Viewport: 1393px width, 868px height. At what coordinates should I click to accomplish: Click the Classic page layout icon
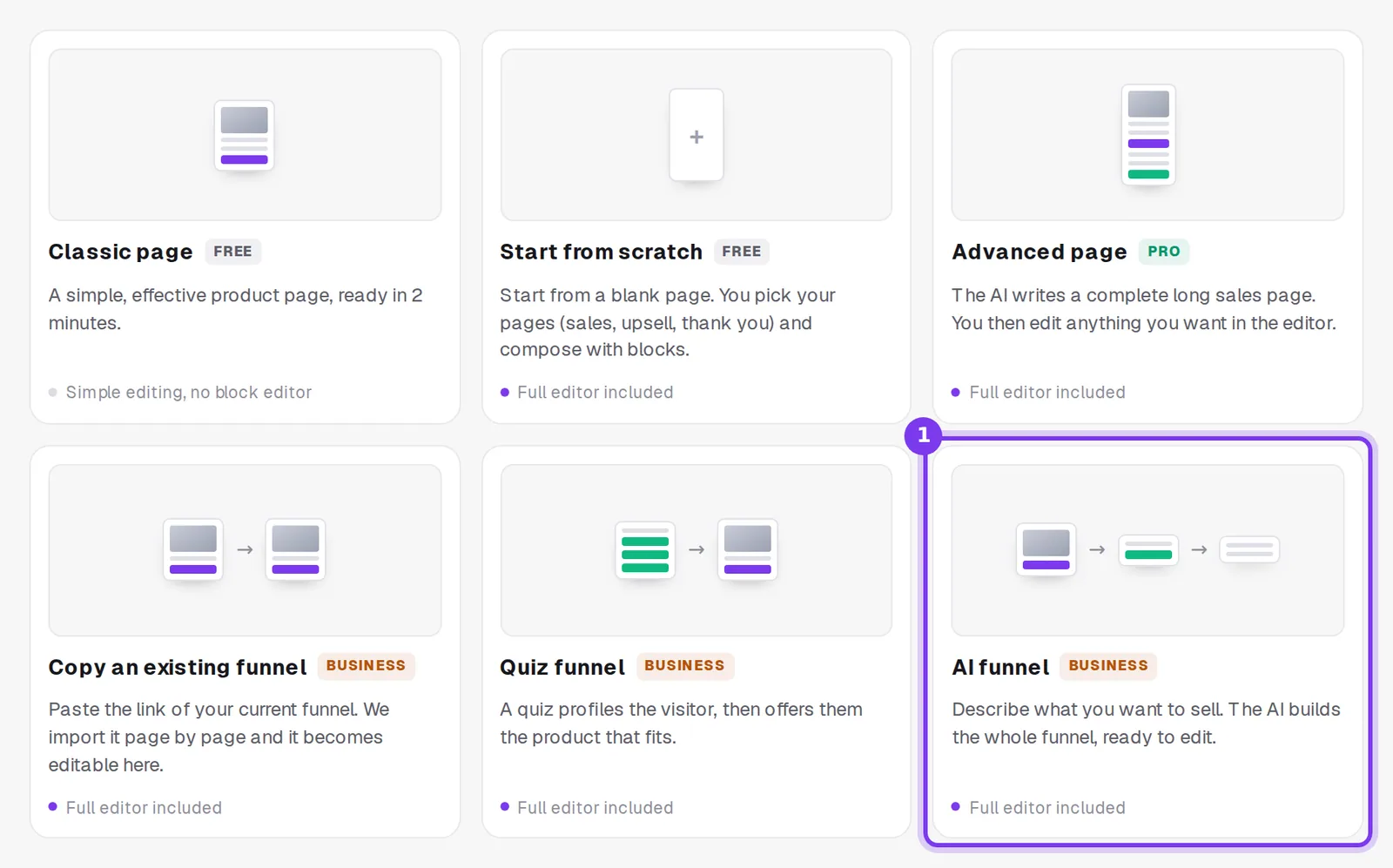245,135
